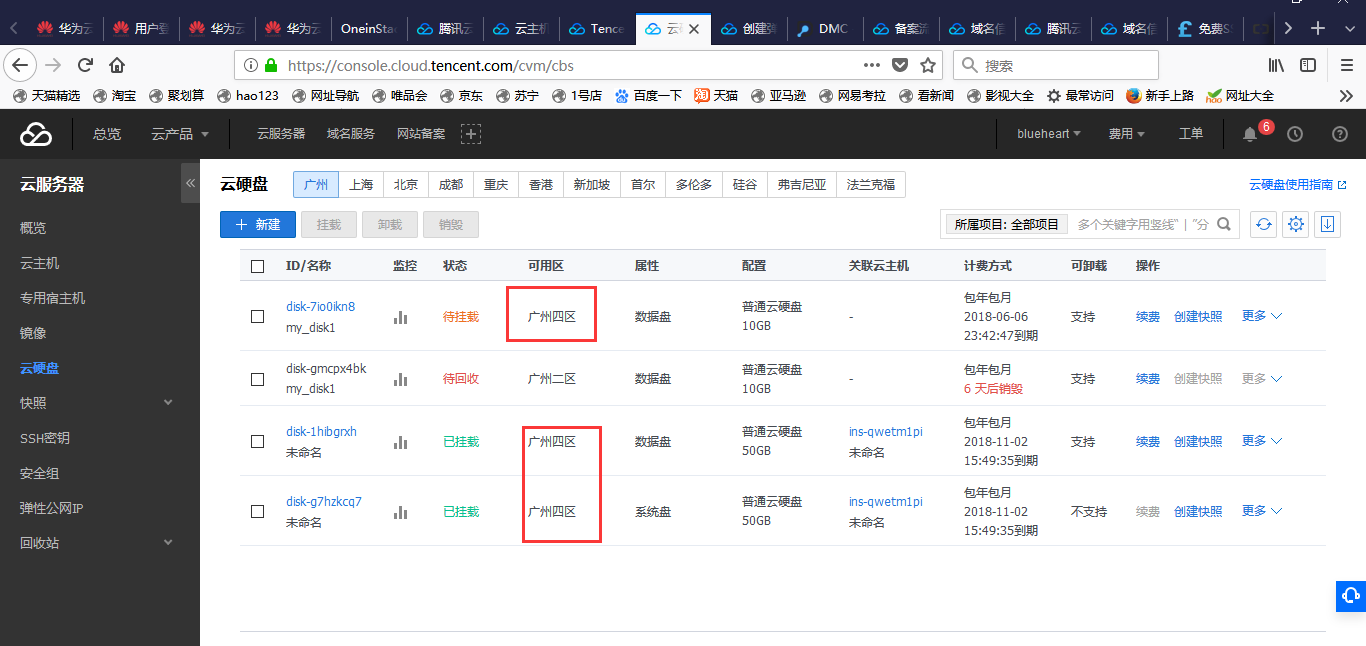Open the customer support headset icon
The height and width of the screenshot is (646, 1366).
coord(1351,596)
